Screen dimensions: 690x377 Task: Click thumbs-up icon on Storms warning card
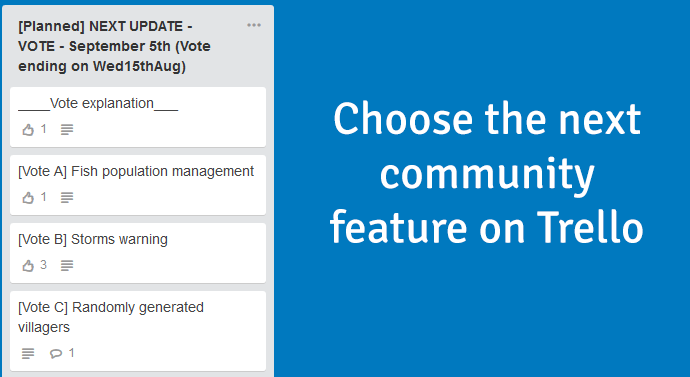click(28, 266)
